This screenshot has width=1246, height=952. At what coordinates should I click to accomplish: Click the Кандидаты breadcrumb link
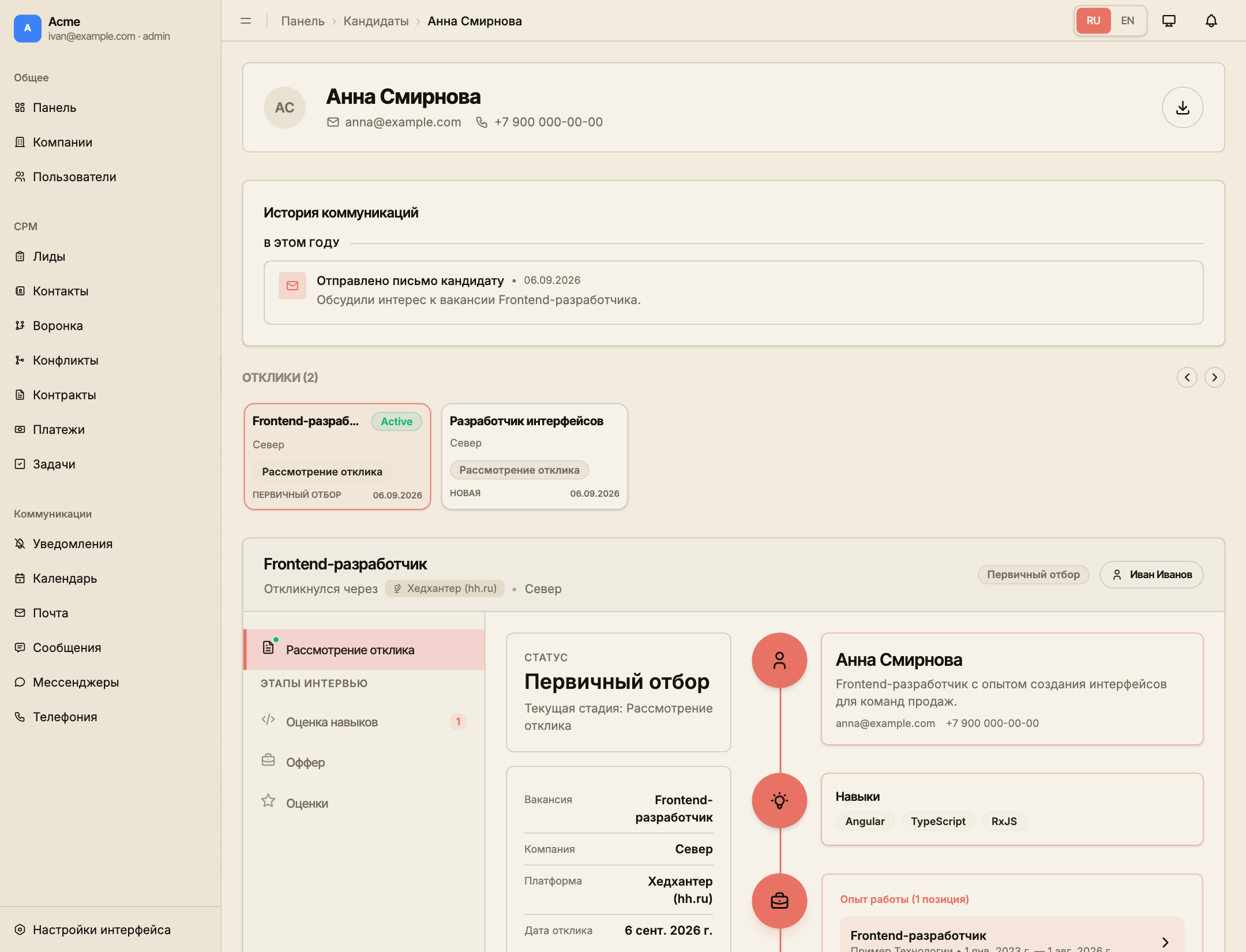(x=376, y=21)
